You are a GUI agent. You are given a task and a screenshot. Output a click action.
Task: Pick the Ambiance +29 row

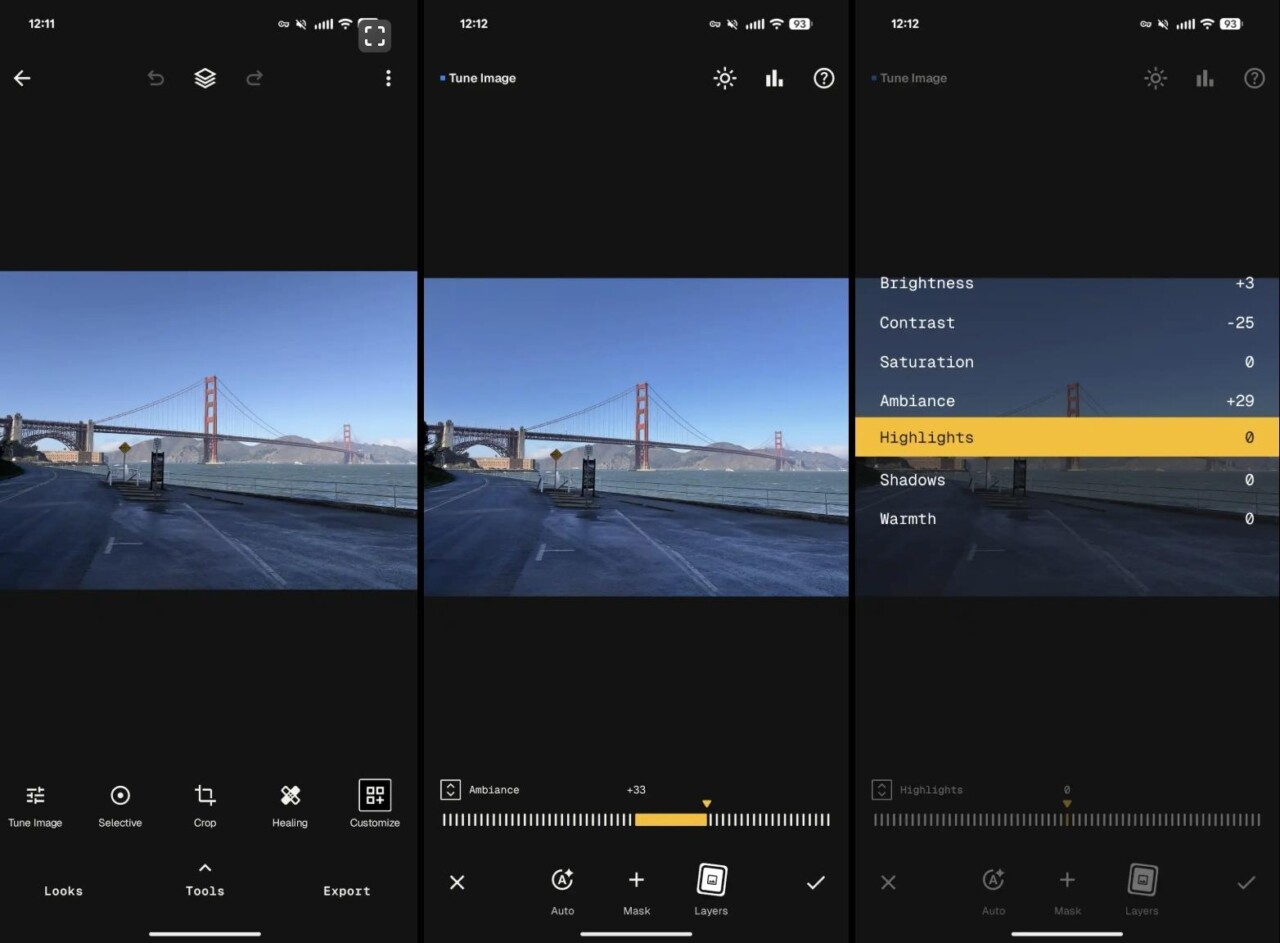pos(1067,401)
